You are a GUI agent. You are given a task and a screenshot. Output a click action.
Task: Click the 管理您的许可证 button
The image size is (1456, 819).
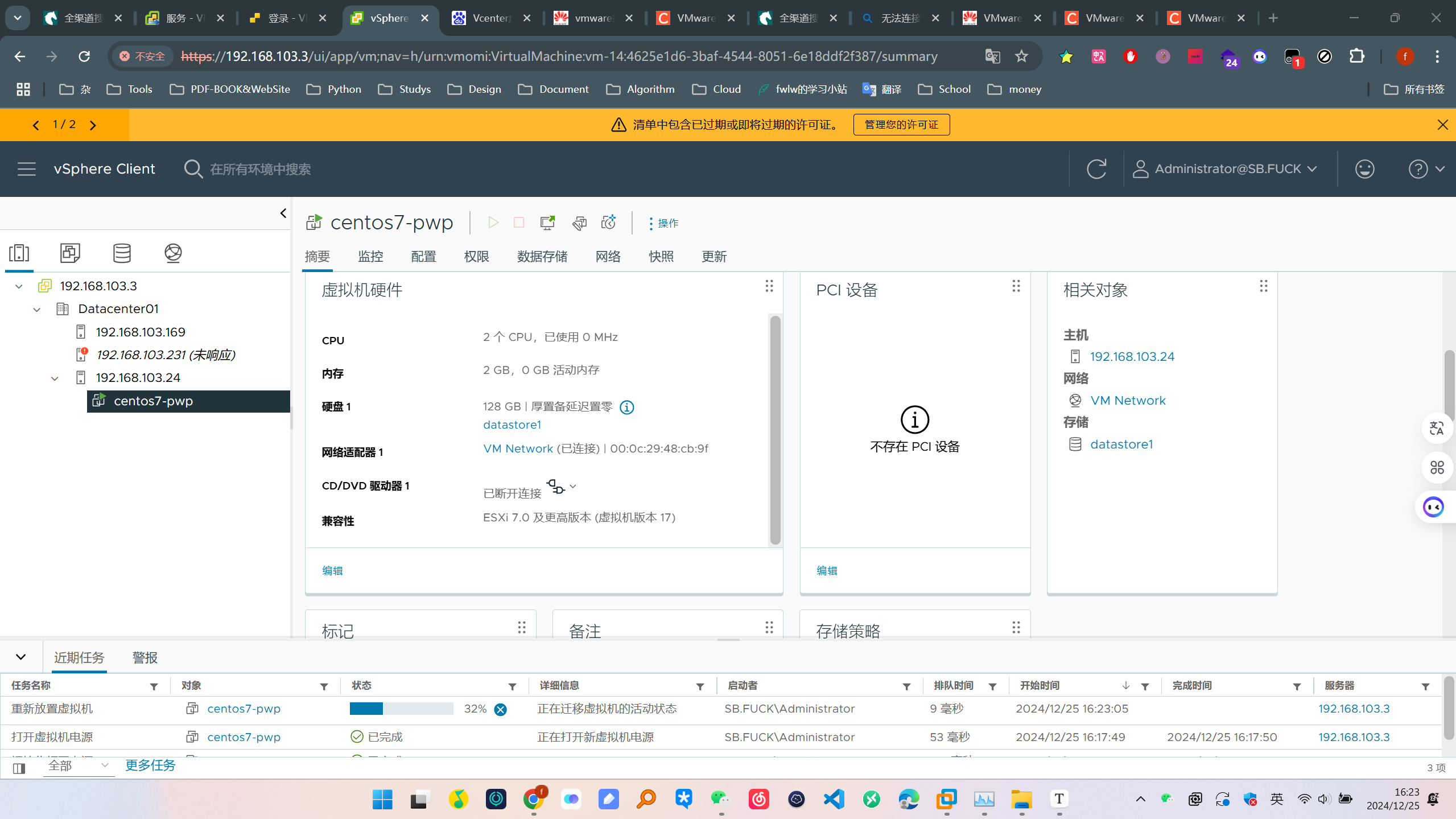point(901,125)
